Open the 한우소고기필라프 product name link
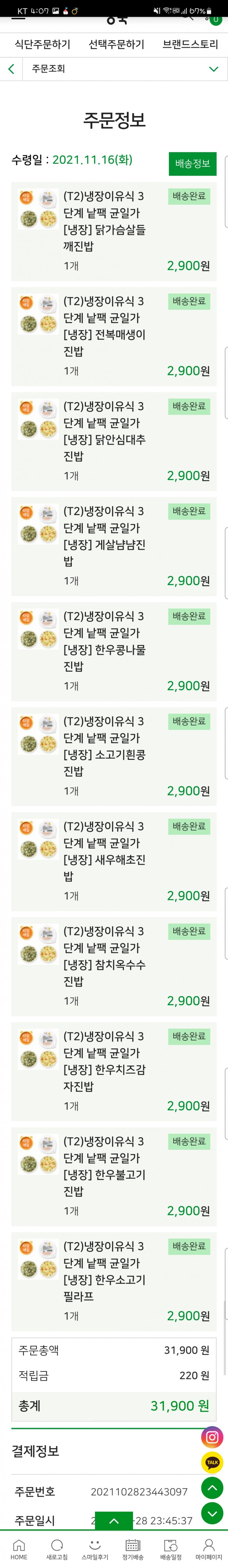The width and height of the screenshot is (228, 1568). click(x=104, y=1271)
